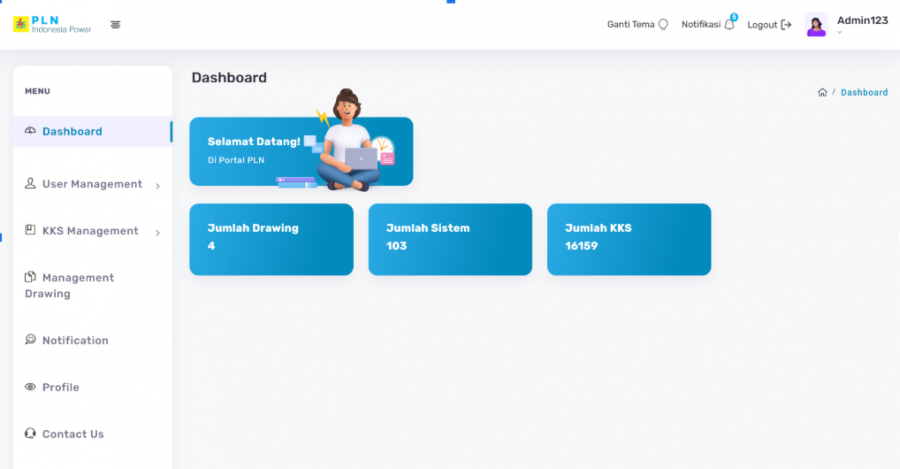
Task: Click the Logout text link
Action: [762, 25]
